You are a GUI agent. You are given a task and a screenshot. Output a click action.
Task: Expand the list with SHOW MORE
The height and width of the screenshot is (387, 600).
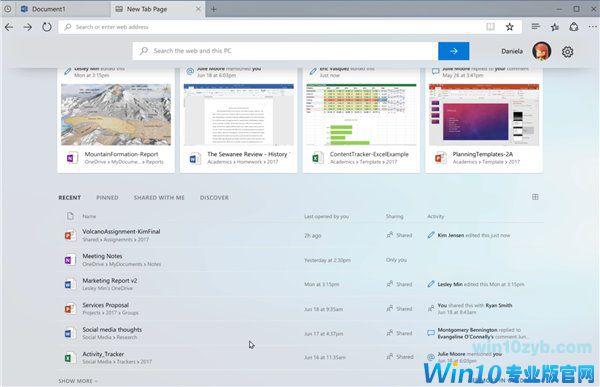(78, 381)
